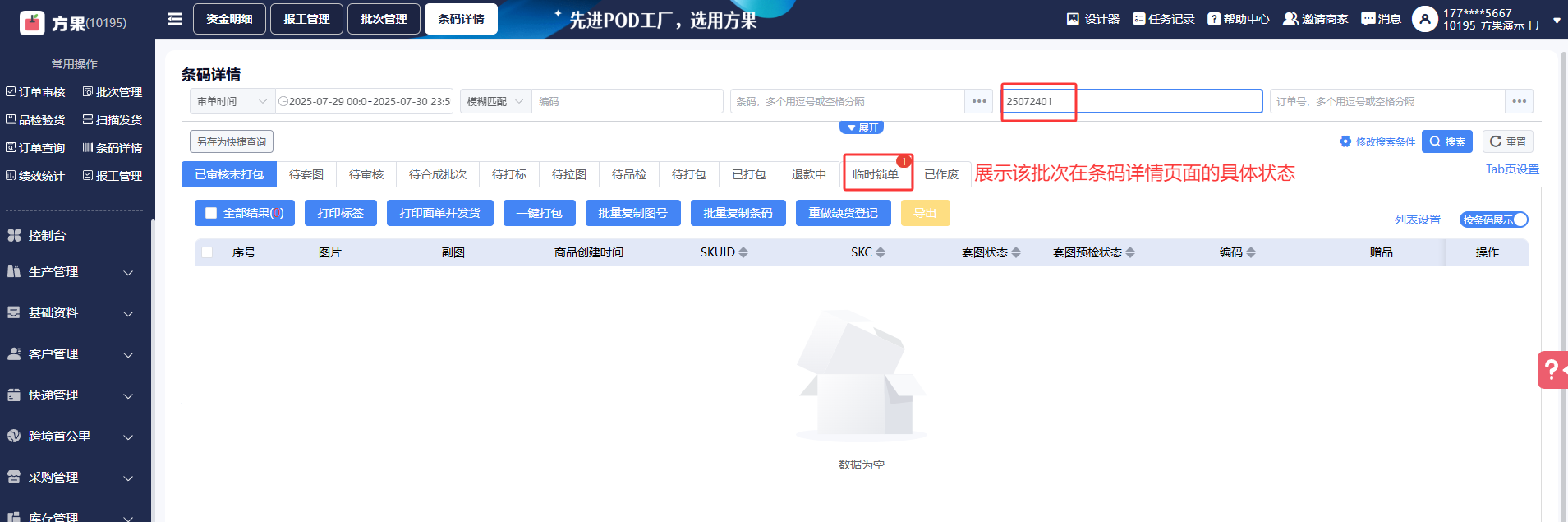
Task: Open 品检验货 shortcut in sidebar
Action: coord(35,120)
